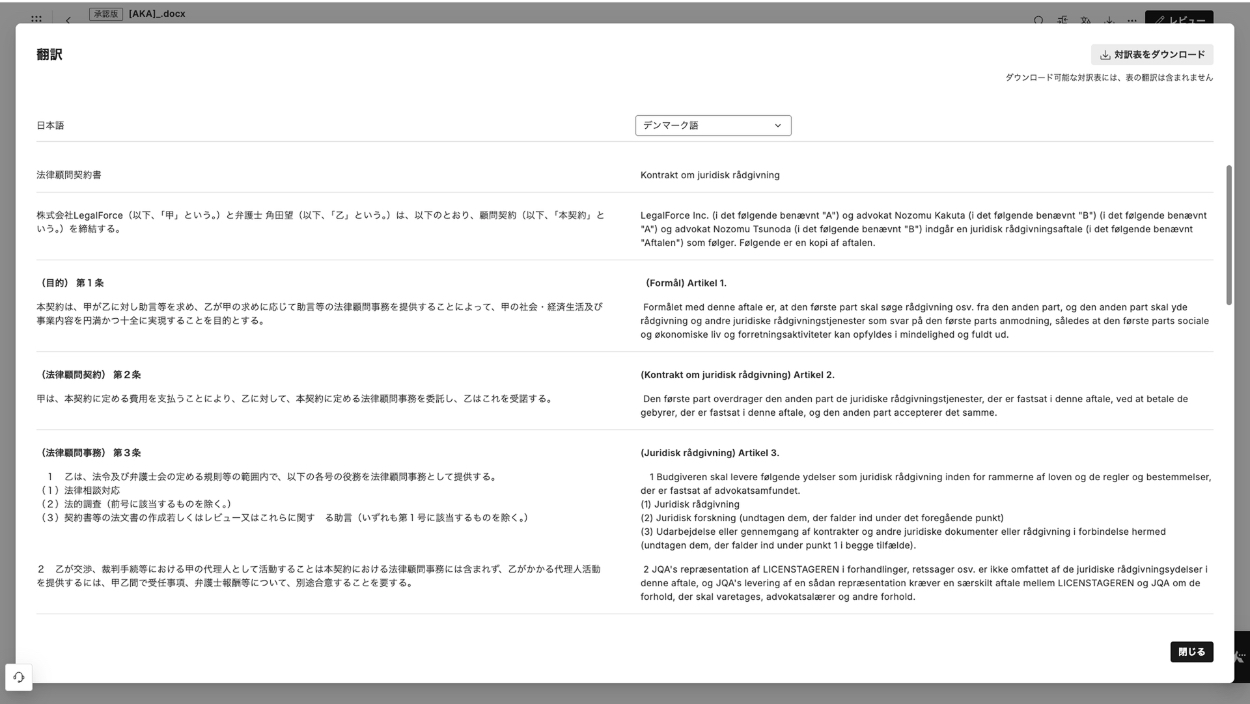
Task: Click the paragraph starting ２ 乙が交渉
Action: coord(319,575)
